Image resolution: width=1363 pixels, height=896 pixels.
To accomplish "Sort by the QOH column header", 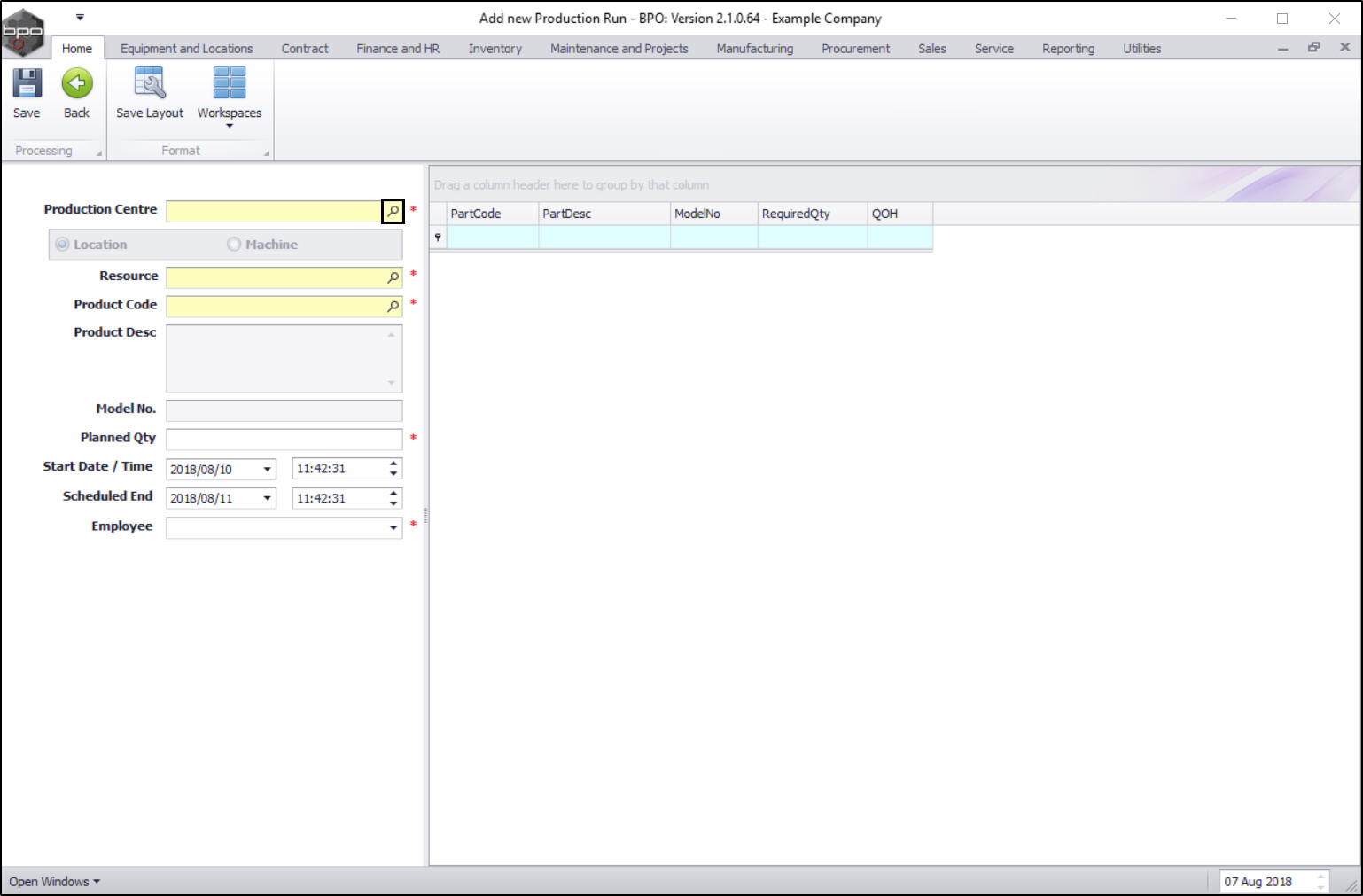I will (900, 214).
